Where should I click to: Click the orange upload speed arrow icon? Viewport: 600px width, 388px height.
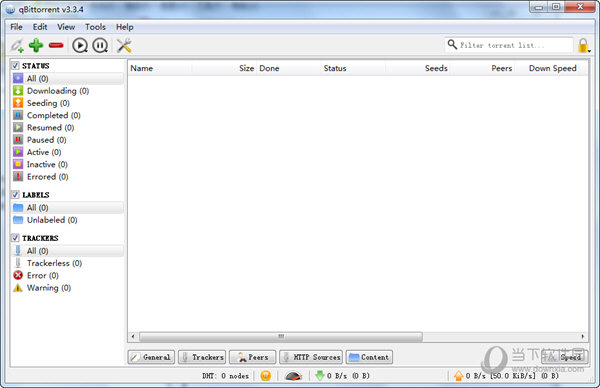pos(458,375)
